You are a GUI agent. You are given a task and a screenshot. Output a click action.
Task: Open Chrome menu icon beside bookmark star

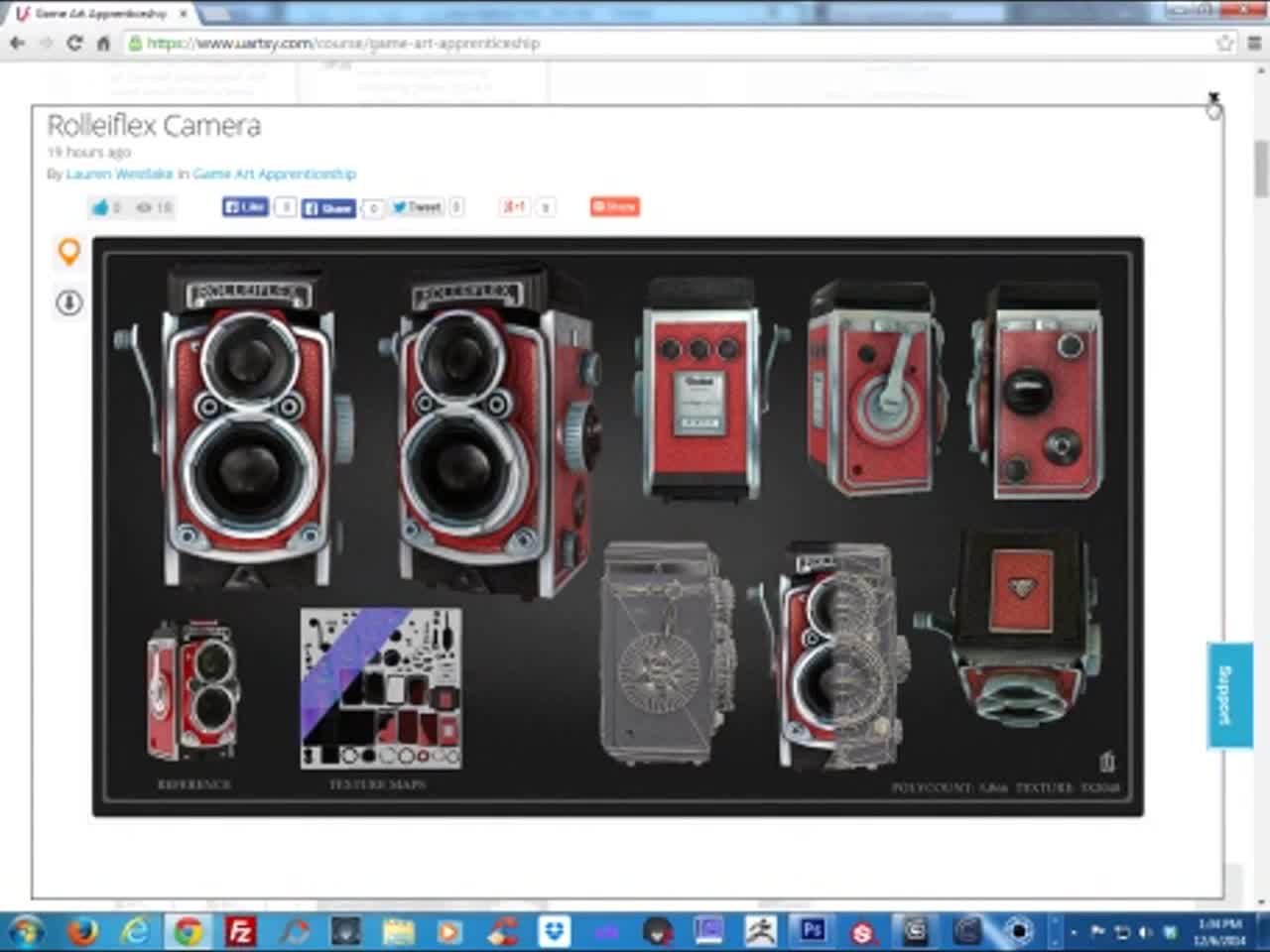(x=1255, y=43)
